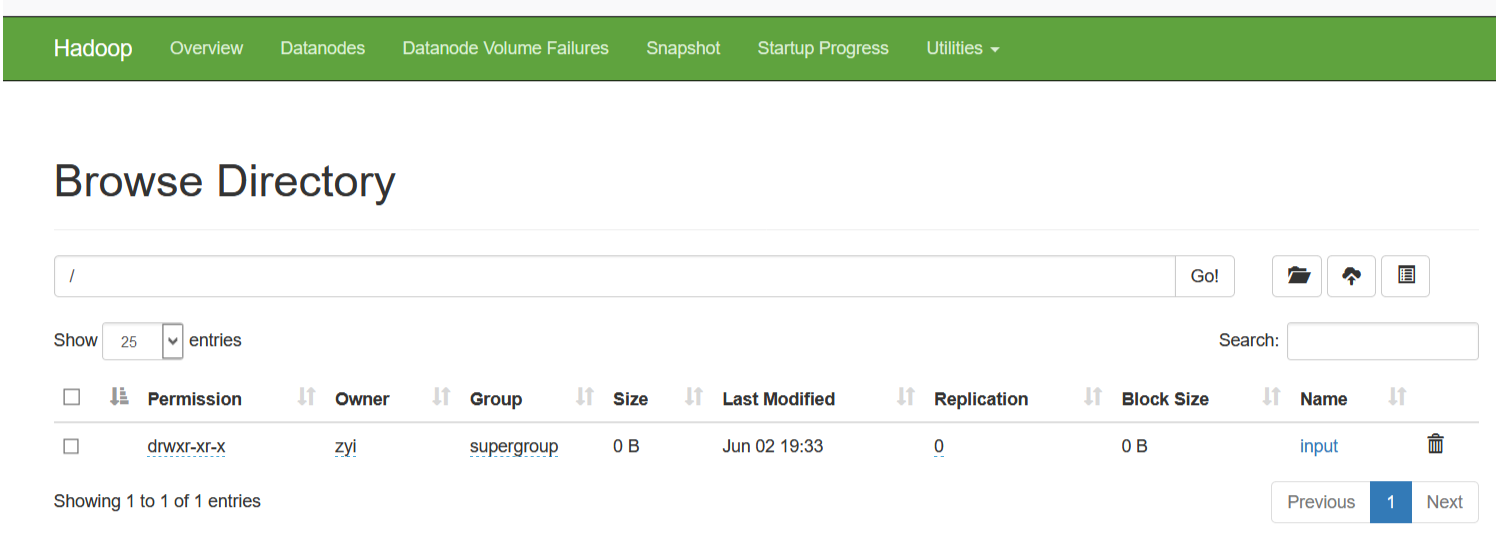Delete the input directory with trash icon
The height and width of the screenshot is (556, 1508).
coord(1435,445)
